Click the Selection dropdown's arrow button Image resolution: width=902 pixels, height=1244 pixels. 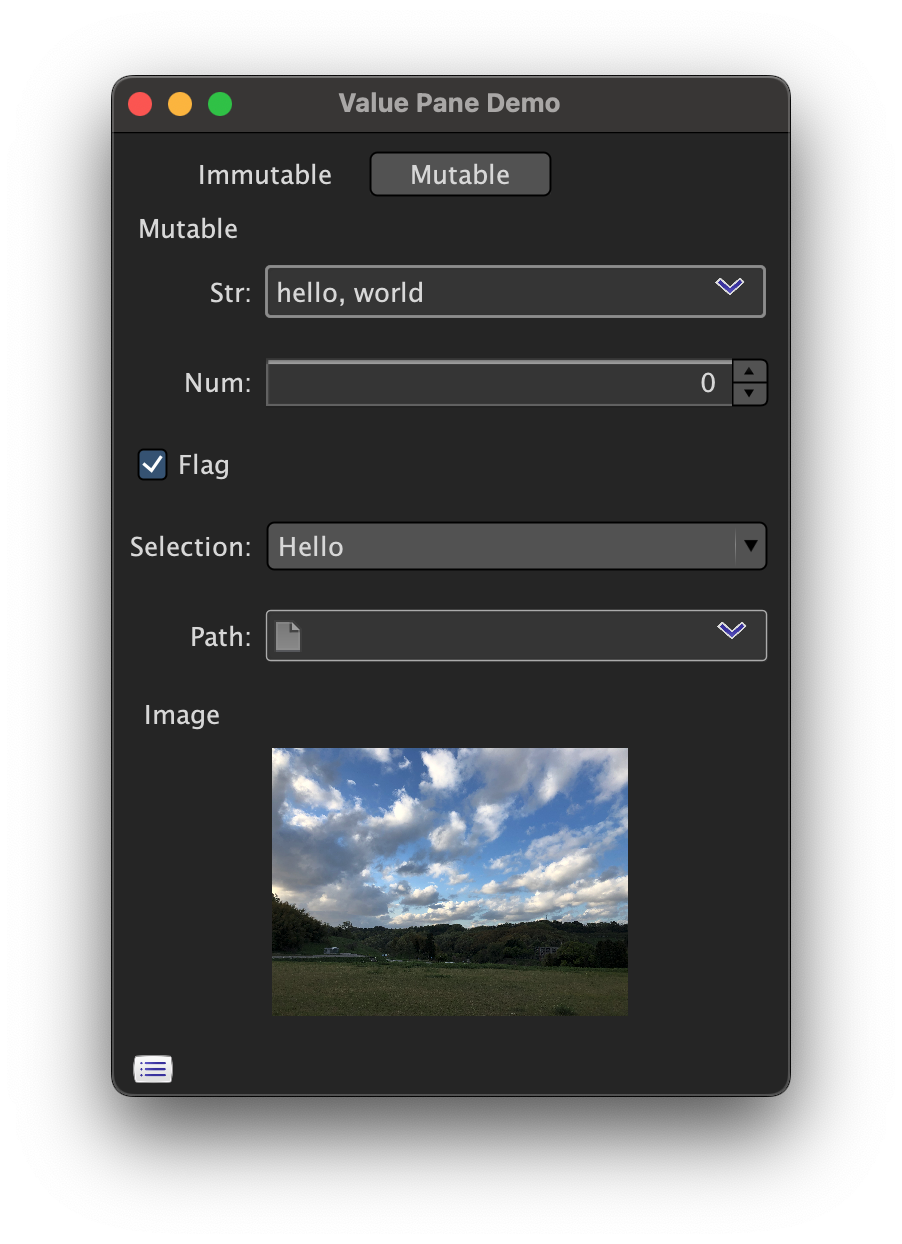pyautogui.click(x=750, y=546)
